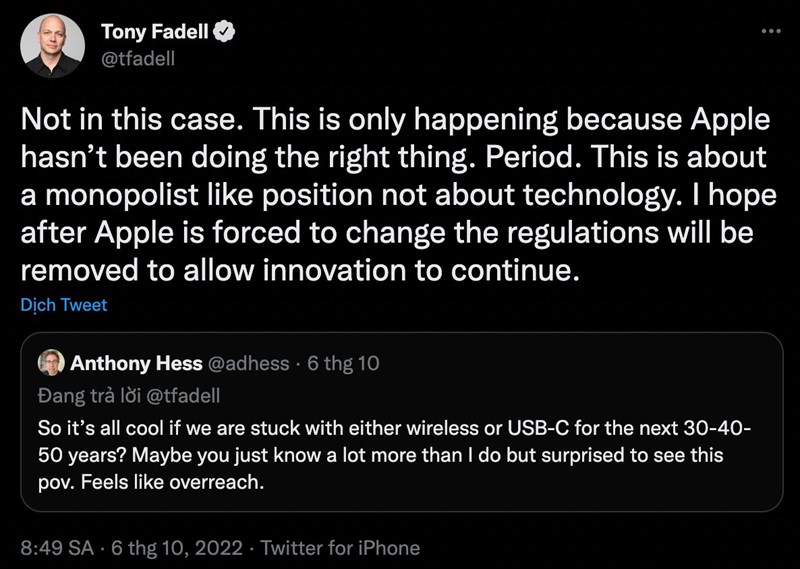Click the Tony Fadell display name

click(x=155, y=32)
